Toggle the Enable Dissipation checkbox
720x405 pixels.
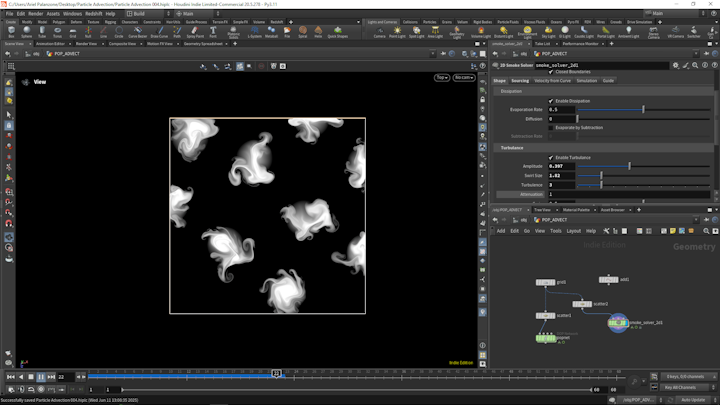click(x=551, y=101)
